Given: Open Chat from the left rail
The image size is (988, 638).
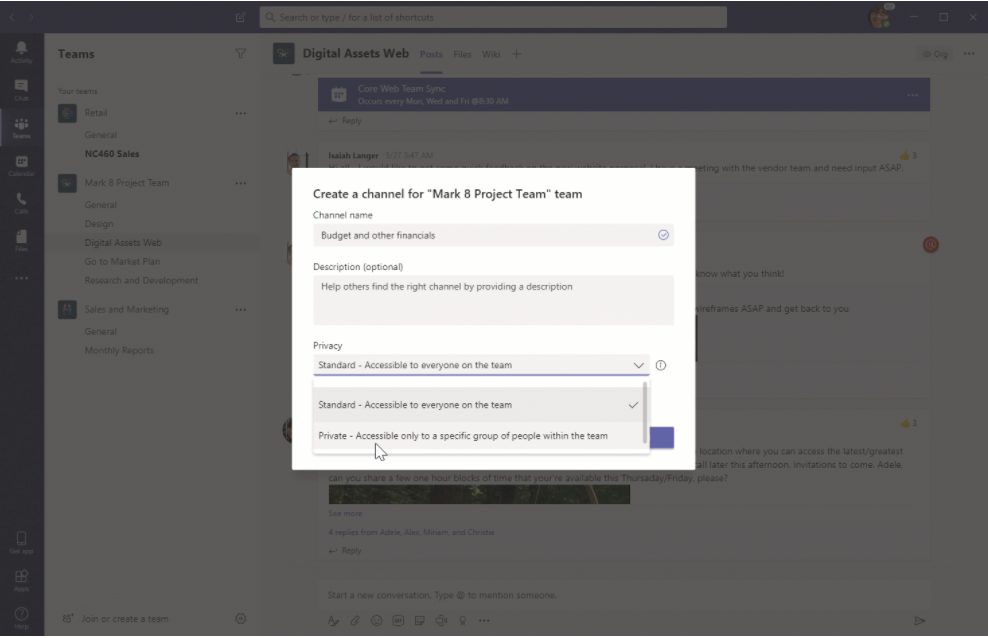Looking at the screenshot, I should [x=21, y=89].
